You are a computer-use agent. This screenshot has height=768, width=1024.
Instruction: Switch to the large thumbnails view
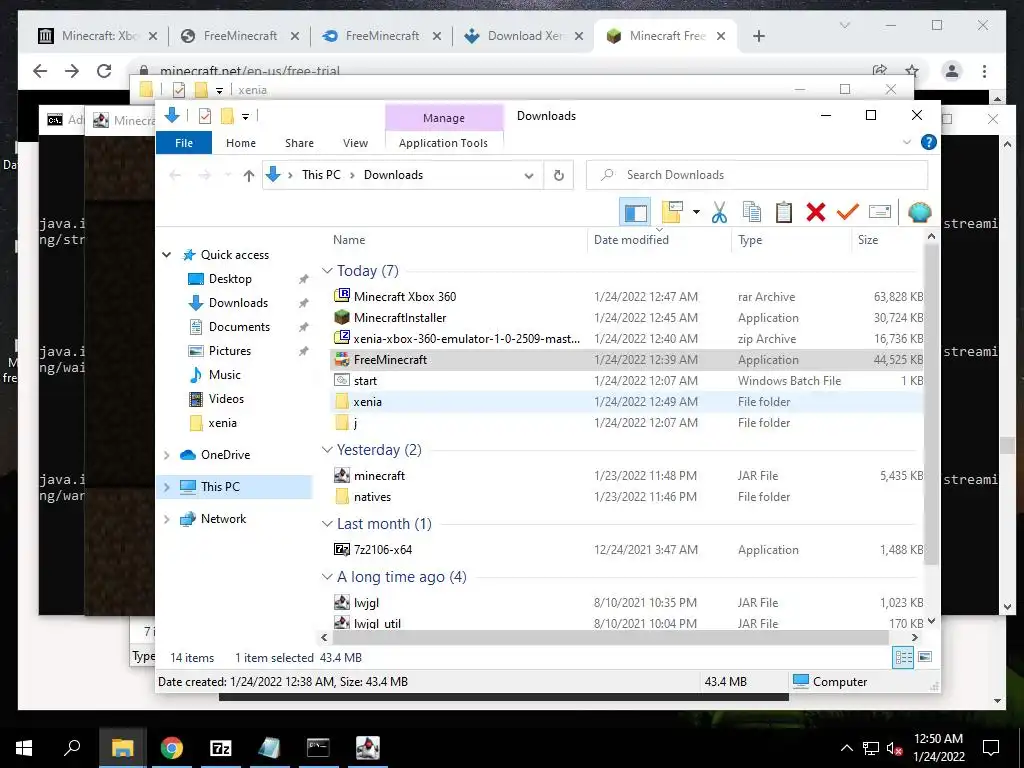925,657
